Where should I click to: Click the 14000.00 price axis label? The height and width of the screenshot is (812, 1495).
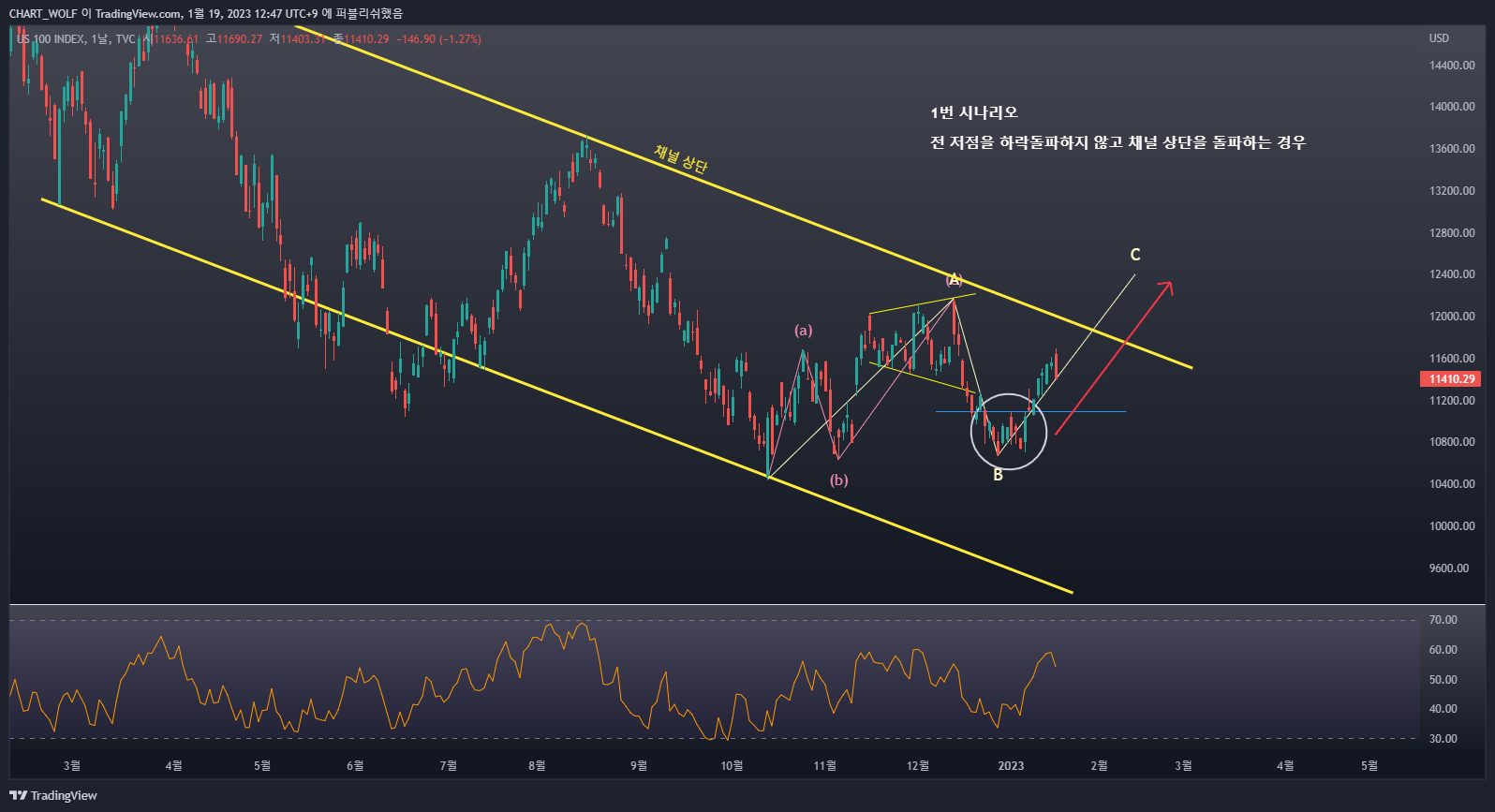click(x=1452, y=107)
